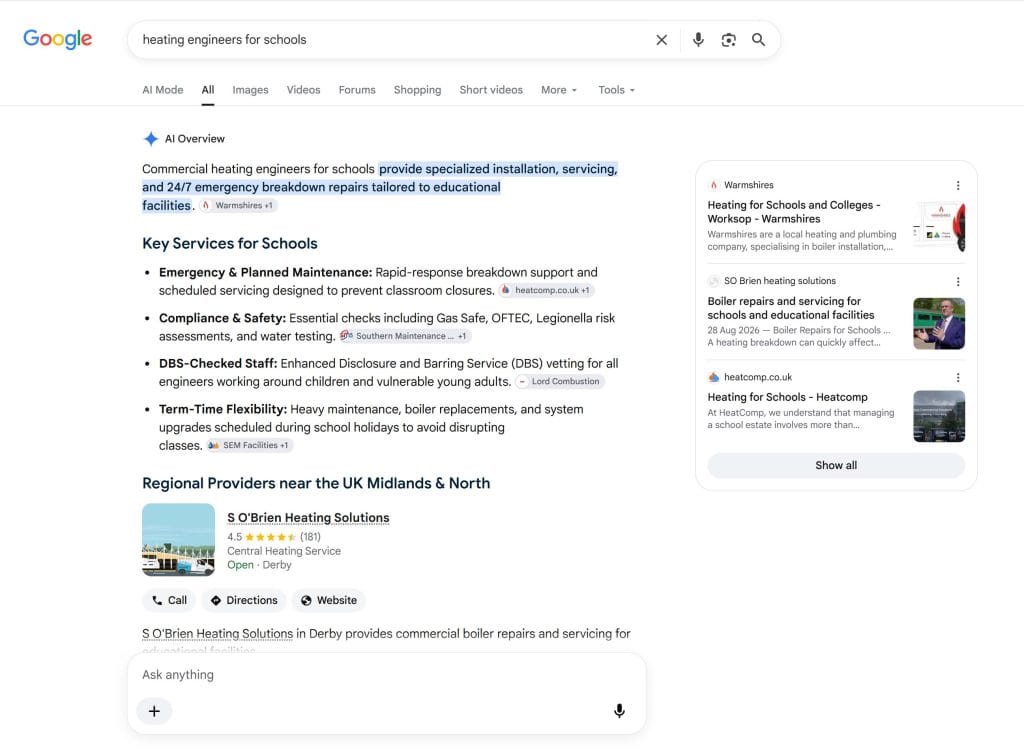Switch to Short videos tab

coord(491,90)
